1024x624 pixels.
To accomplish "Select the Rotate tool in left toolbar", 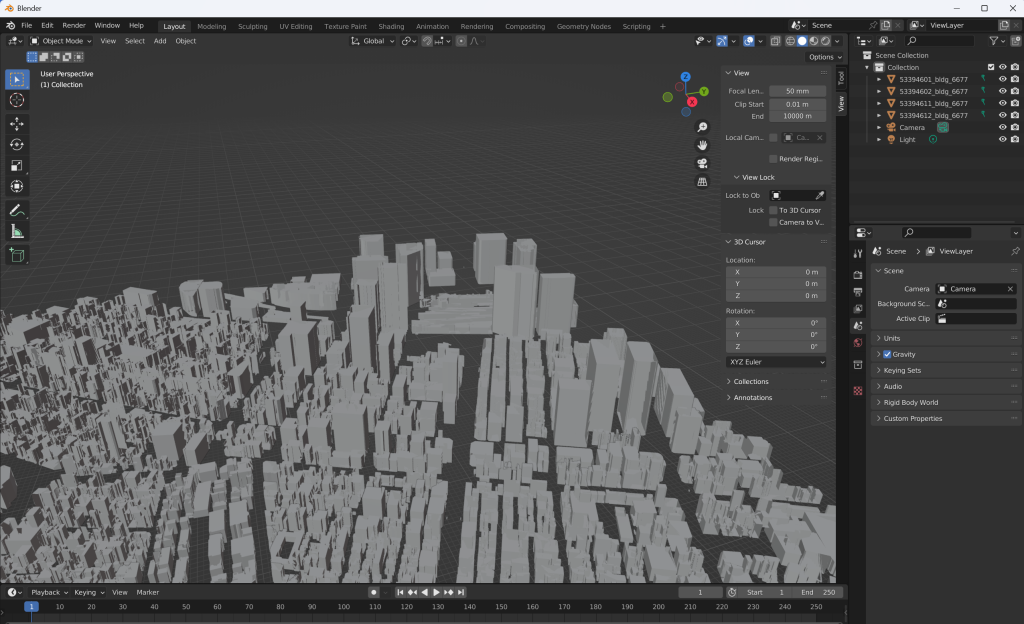I will [17, 144].
